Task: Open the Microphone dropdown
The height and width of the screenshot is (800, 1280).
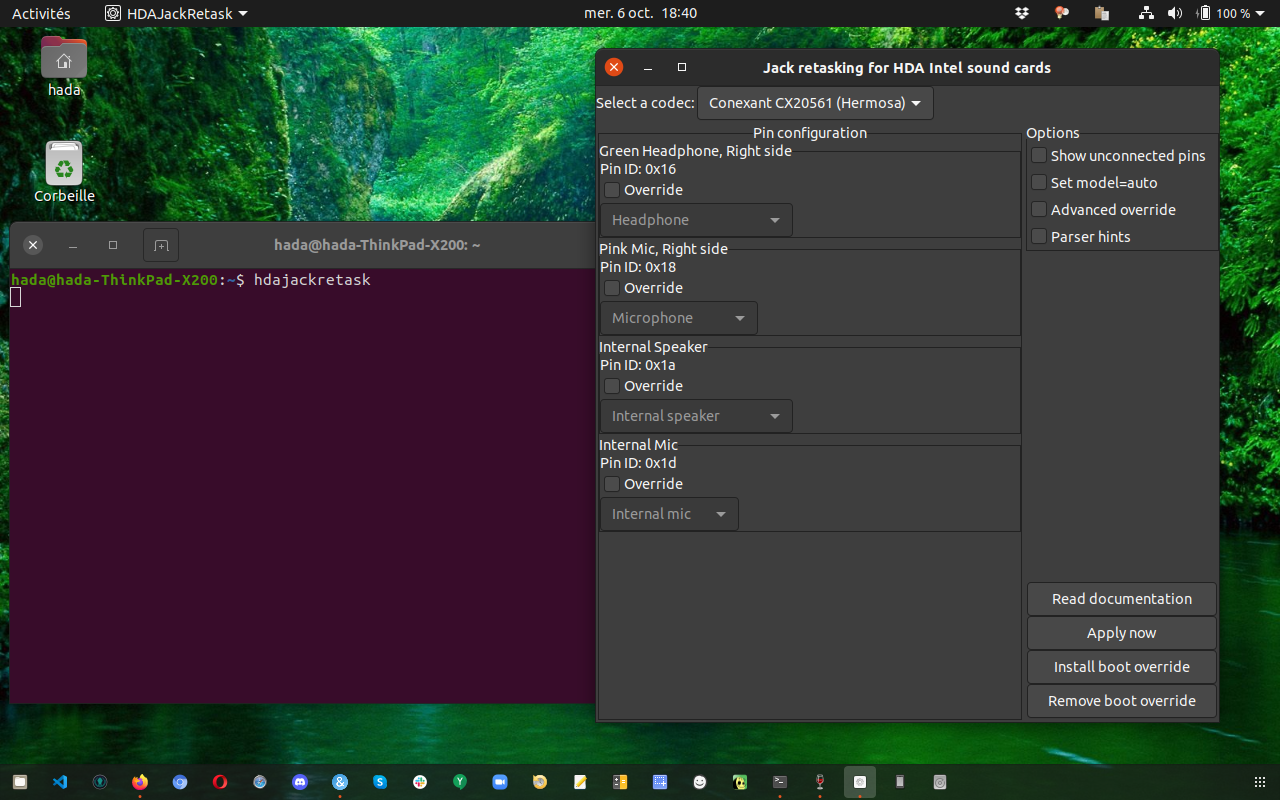Action: pos(679,318)
